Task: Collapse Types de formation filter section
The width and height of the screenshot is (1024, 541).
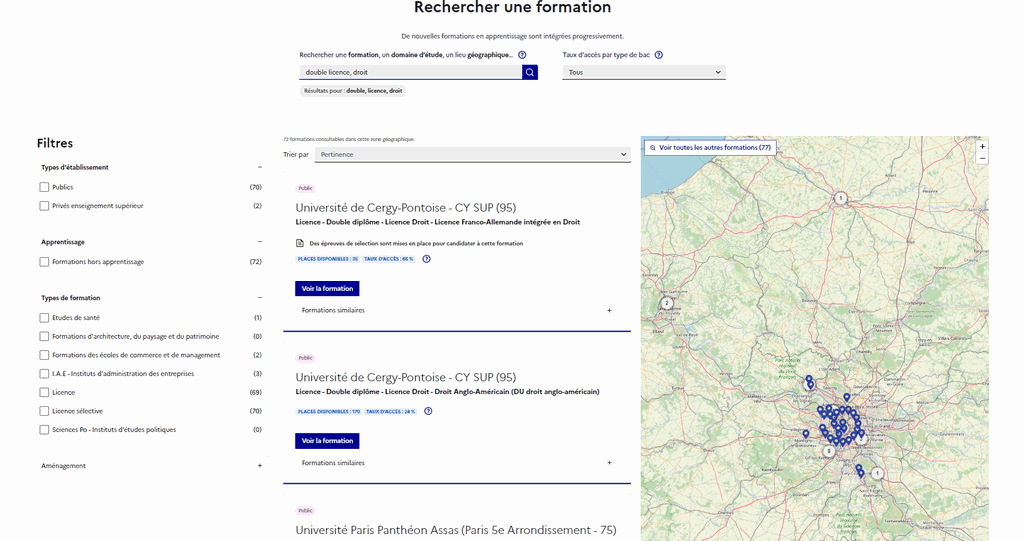Action: 259,298
